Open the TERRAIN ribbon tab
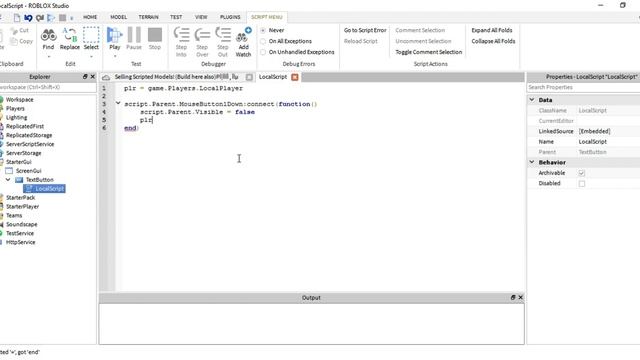640x360 pixels. tap(148, 17)
